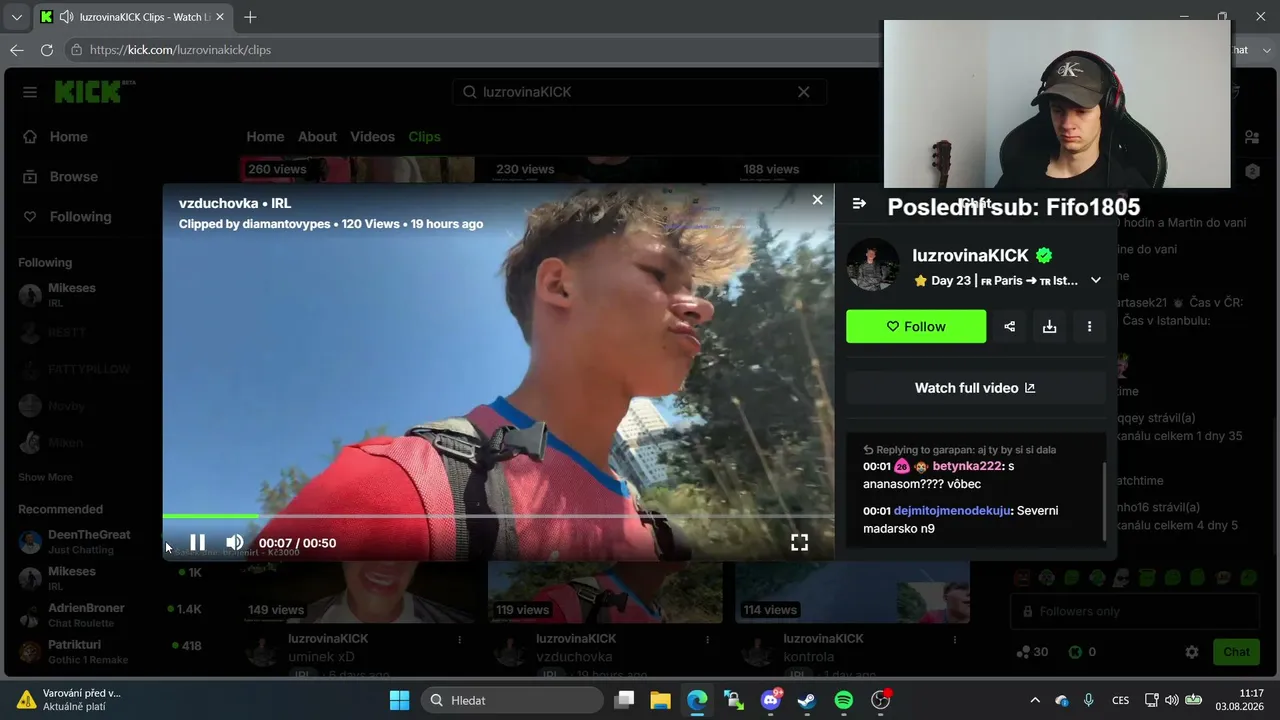This screenshot has width=1280, height=720.
Task: Open File Explorer from the taskbar
Action: [x=660, y=700]
